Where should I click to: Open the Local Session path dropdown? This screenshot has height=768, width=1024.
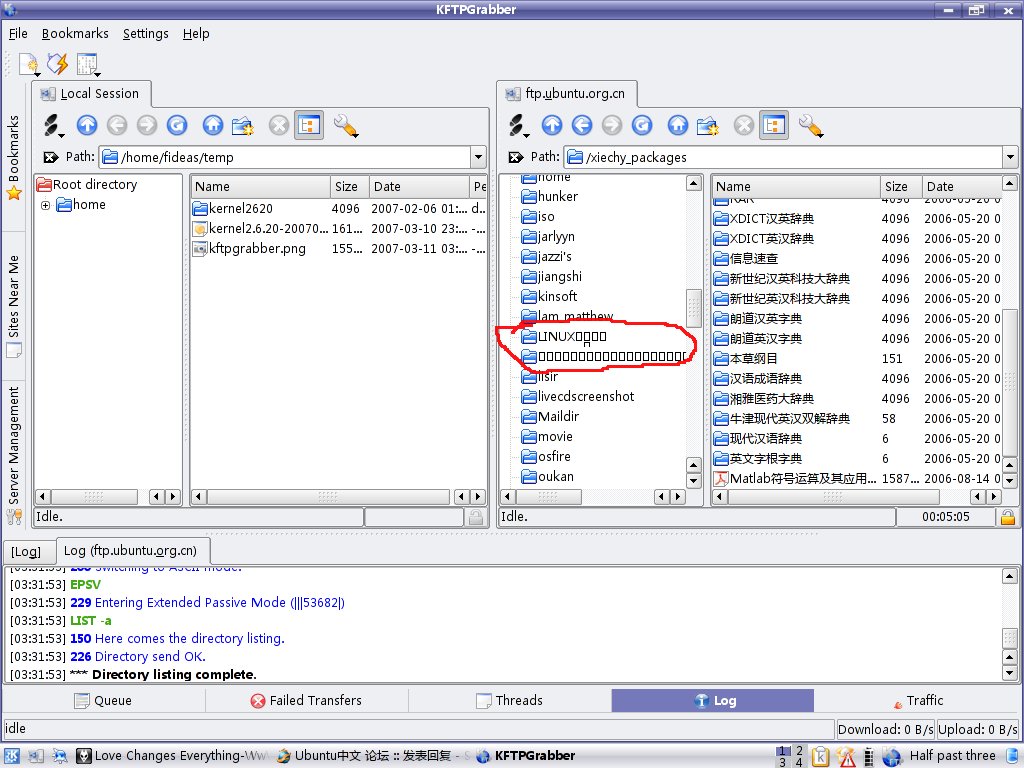click(479, 157)
